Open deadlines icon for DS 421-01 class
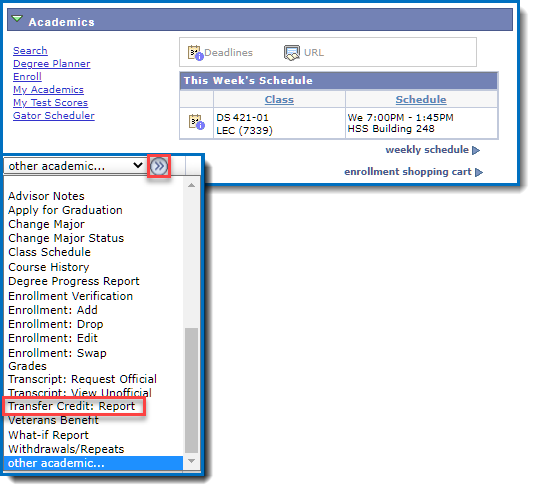Screen dimensions: 535x491 197,122
